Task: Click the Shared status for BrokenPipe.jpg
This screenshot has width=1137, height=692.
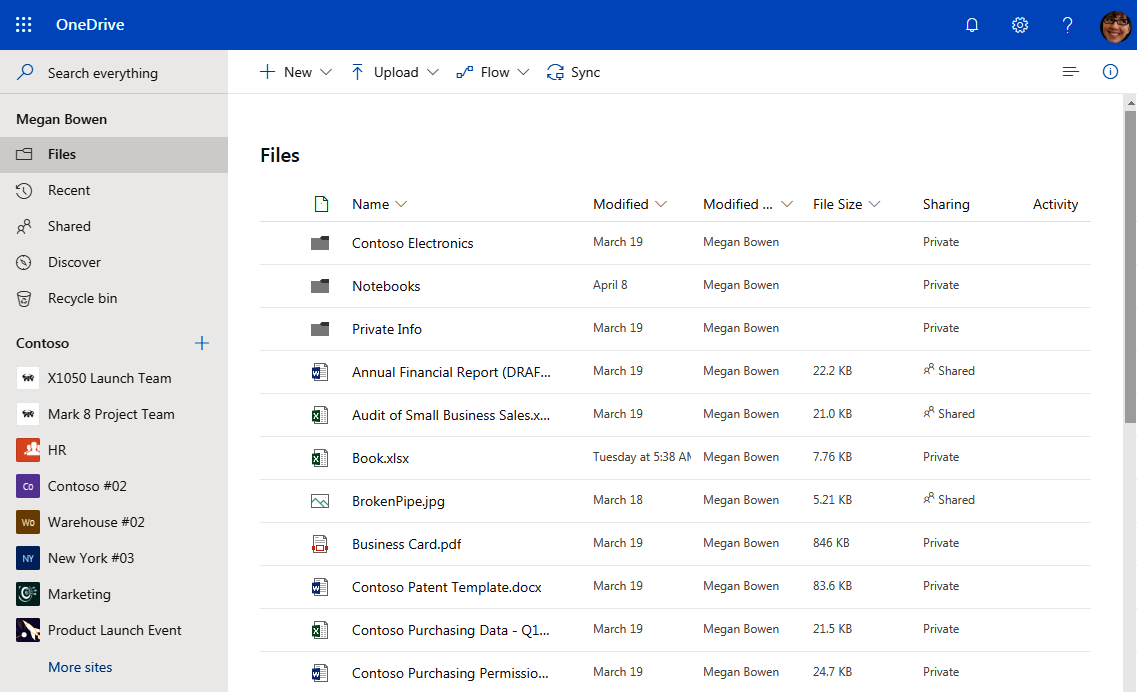Action: click(948, 500)
